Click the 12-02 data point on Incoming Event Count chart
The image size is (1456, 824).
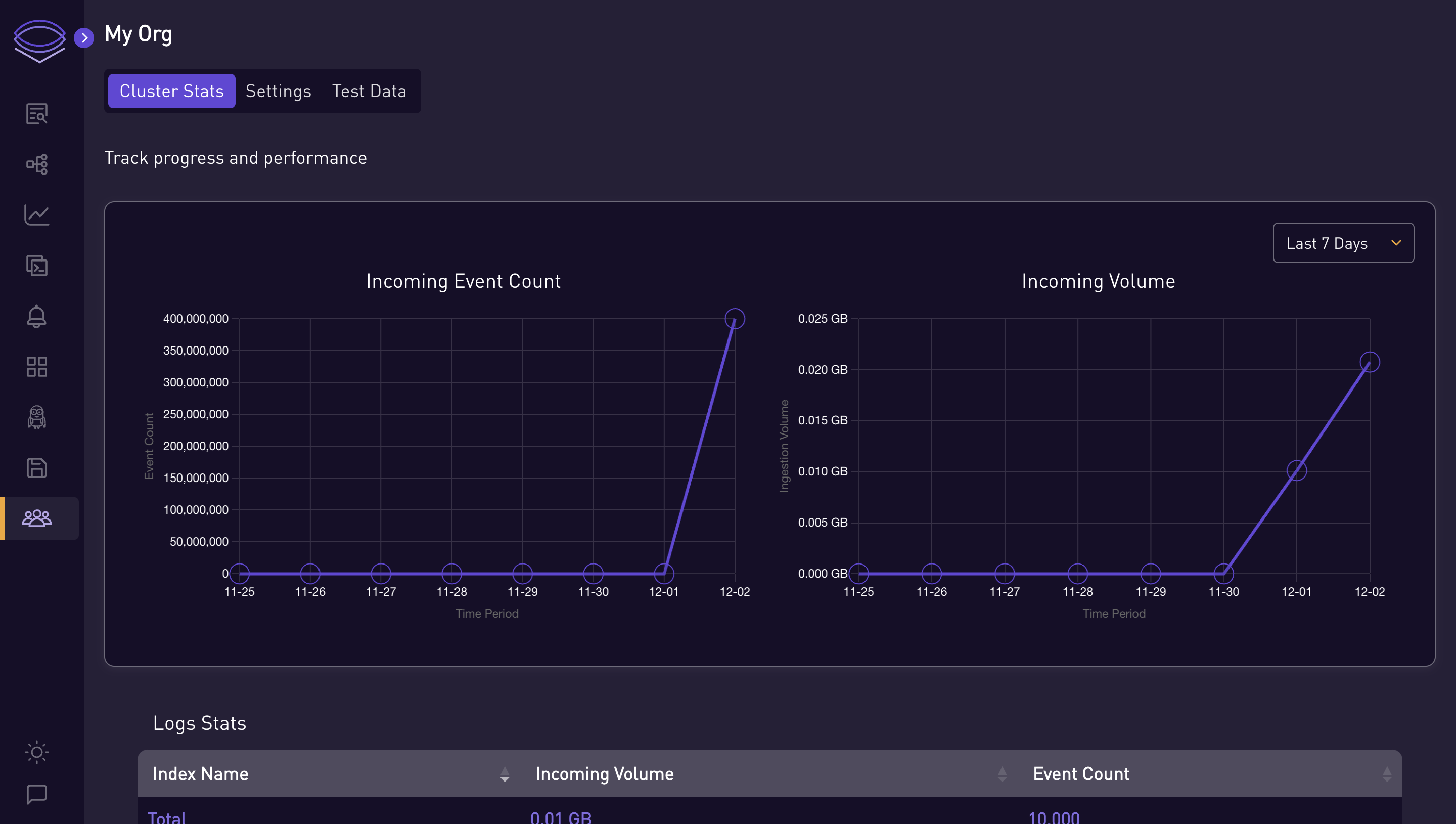(735, 318)
